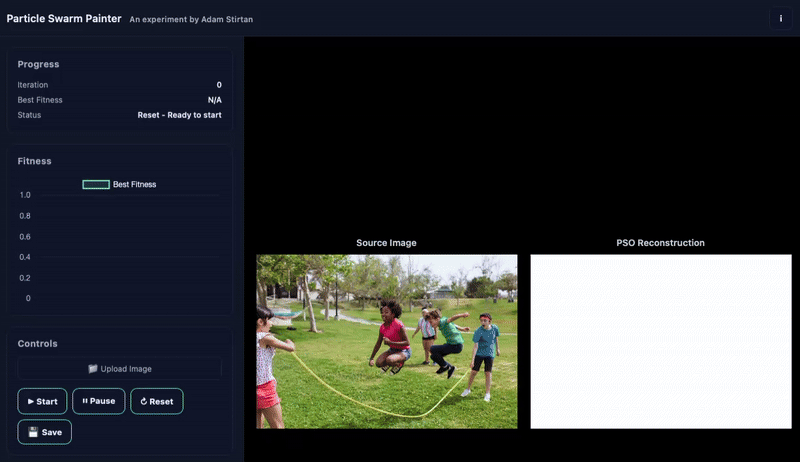Click the blank PSO Reconstruction canvas
The width and height of the screenshot is (800, 462).
[660, 341]
